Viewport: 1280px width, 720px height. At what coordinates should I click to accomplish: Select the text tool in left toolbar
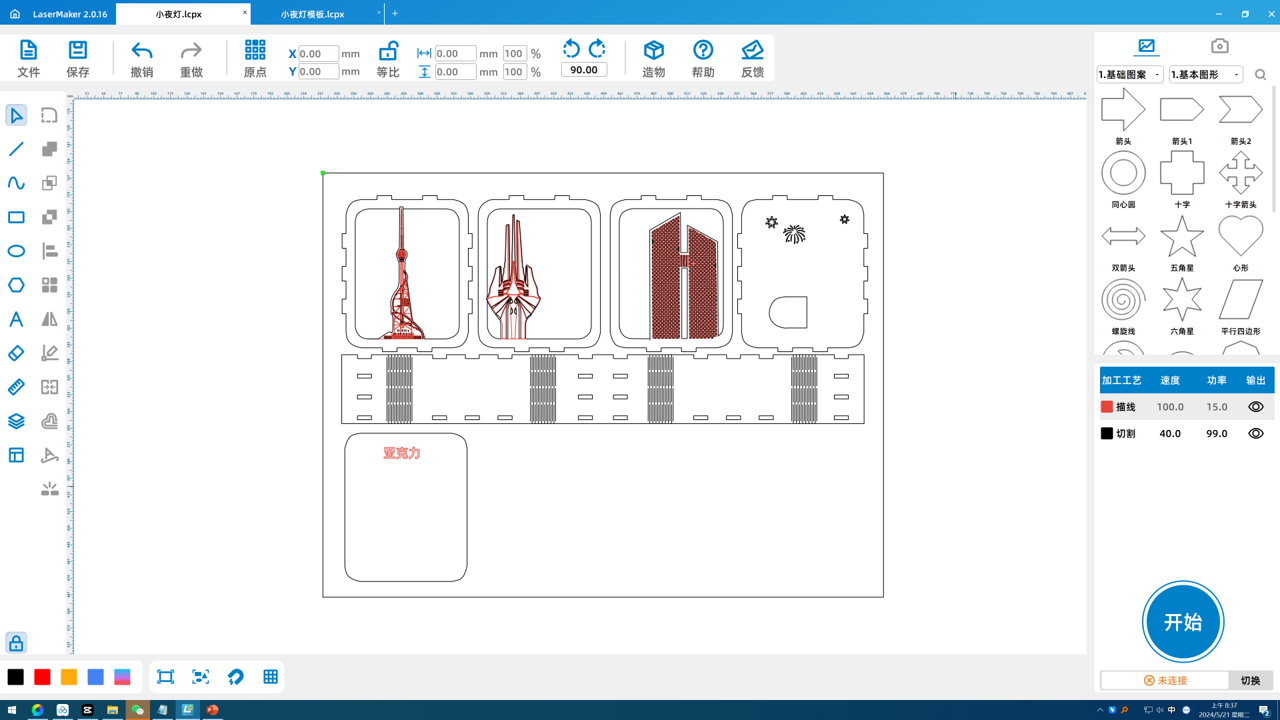[x=16, y=319]
